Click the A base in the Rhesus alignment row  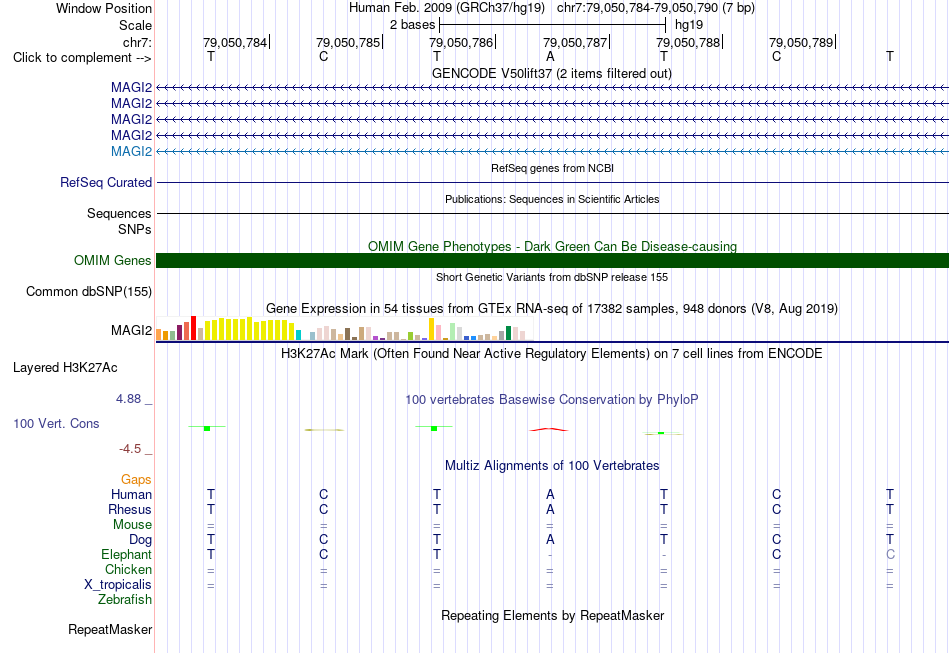pos(550,509)
